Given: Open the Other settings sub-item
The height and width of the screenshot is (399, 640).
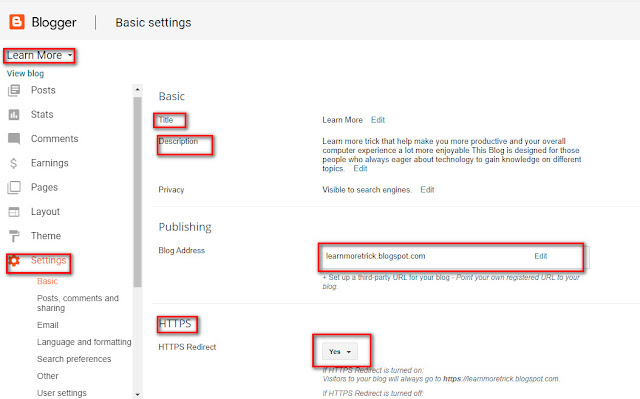Looking at the screenshot, I should click(x=47, y=376).
